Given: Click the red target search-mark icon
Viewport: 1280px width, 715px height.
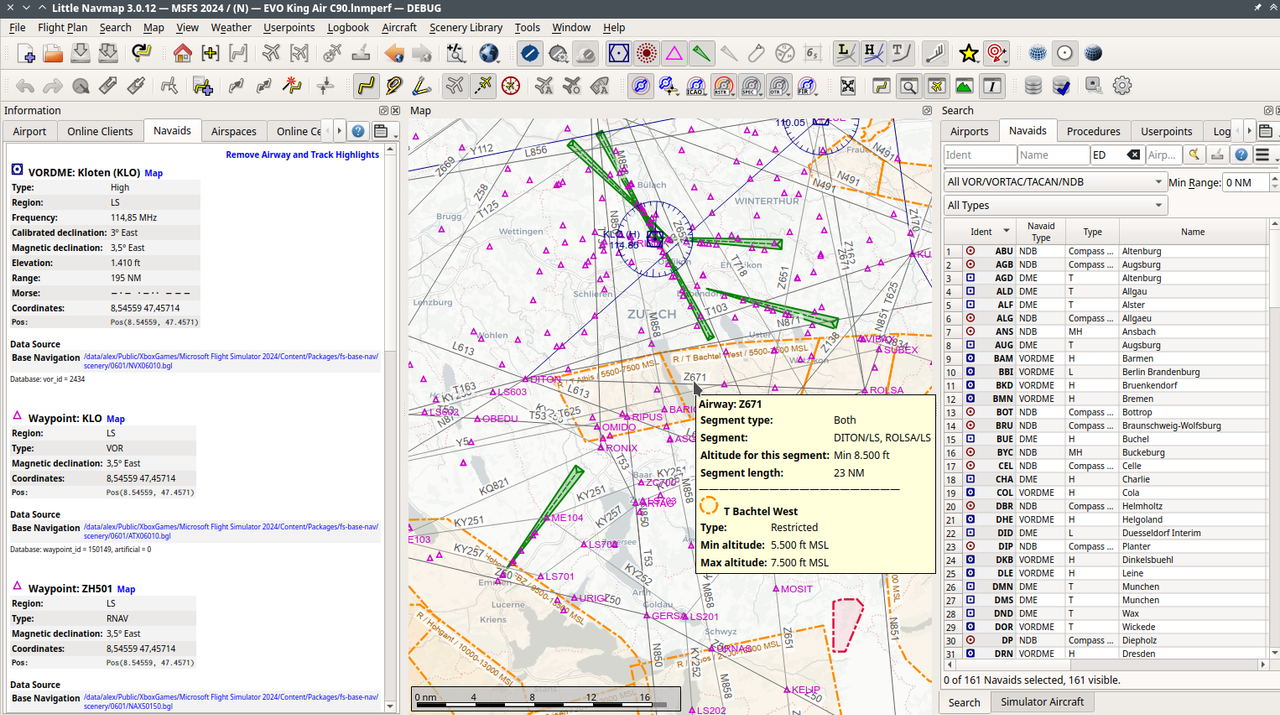Looking at the screenshot, I should (x=996, y=53).
